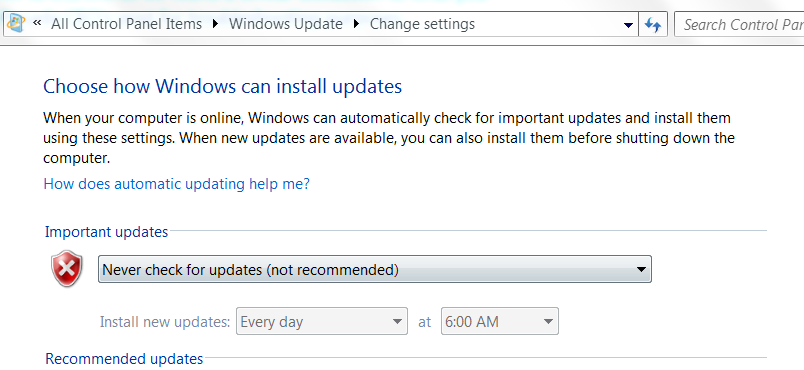
Task: Expand arrow after Windows Update breadcrumb
Action: (x=356, y=24)
